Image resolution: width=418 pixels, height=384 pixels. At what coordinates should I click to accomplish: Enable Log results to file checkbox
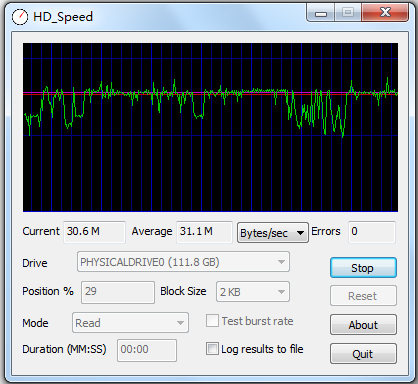point(212,349)
